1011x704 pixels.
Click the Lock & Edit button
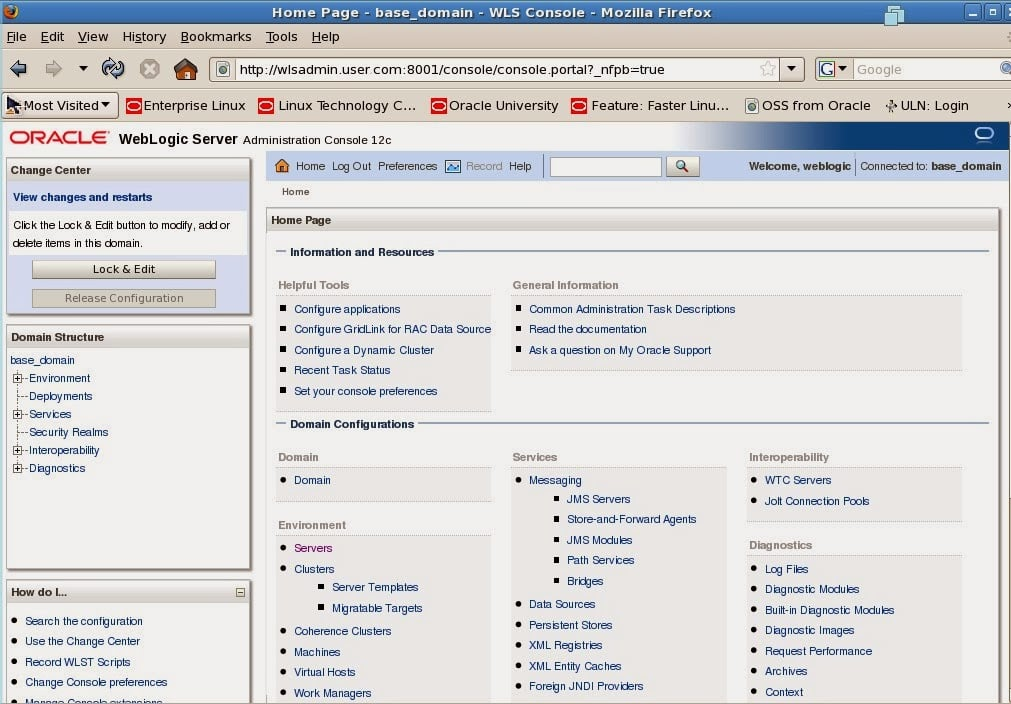click(122, 269)
